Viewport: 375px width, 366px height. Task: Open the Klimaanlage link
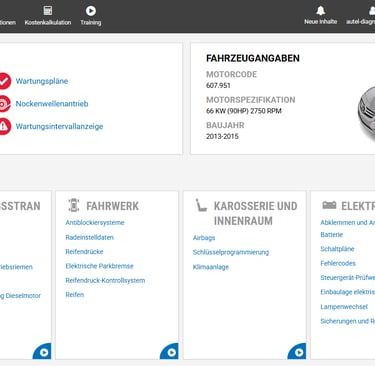pyautogui.click(x=211, y=267)
